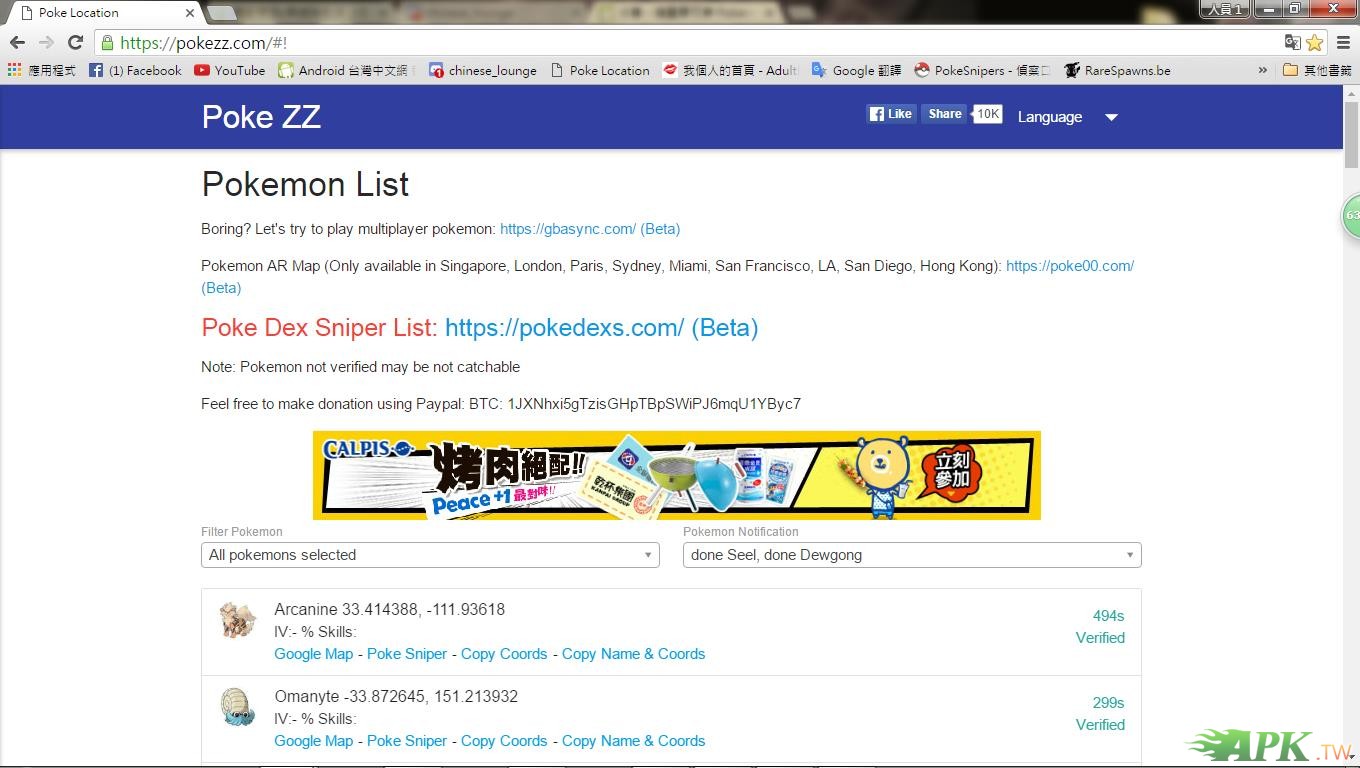This screenshot has height=768, width=1360.
Task: Open the PokeSnipers bookmark
Action: click(983, 70)
